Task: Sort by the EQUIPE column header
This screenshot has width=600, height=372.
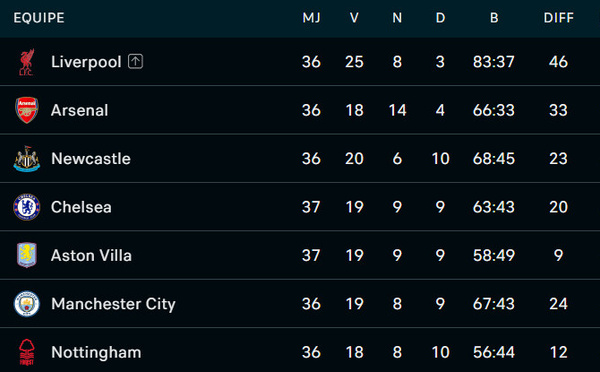Action: (39, 18)
